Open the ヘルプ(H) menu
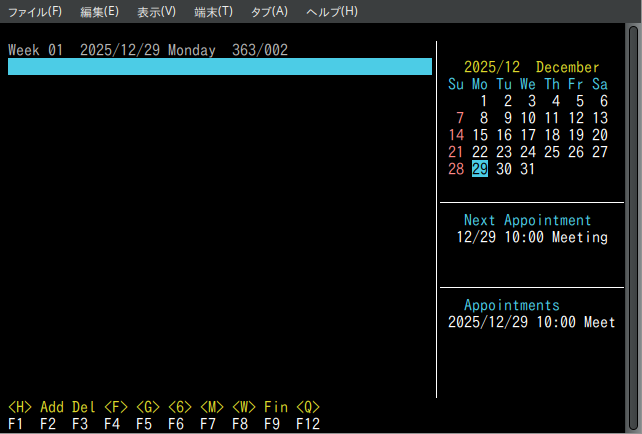This screenshot has width=642, height=434. tap(331, 12)
